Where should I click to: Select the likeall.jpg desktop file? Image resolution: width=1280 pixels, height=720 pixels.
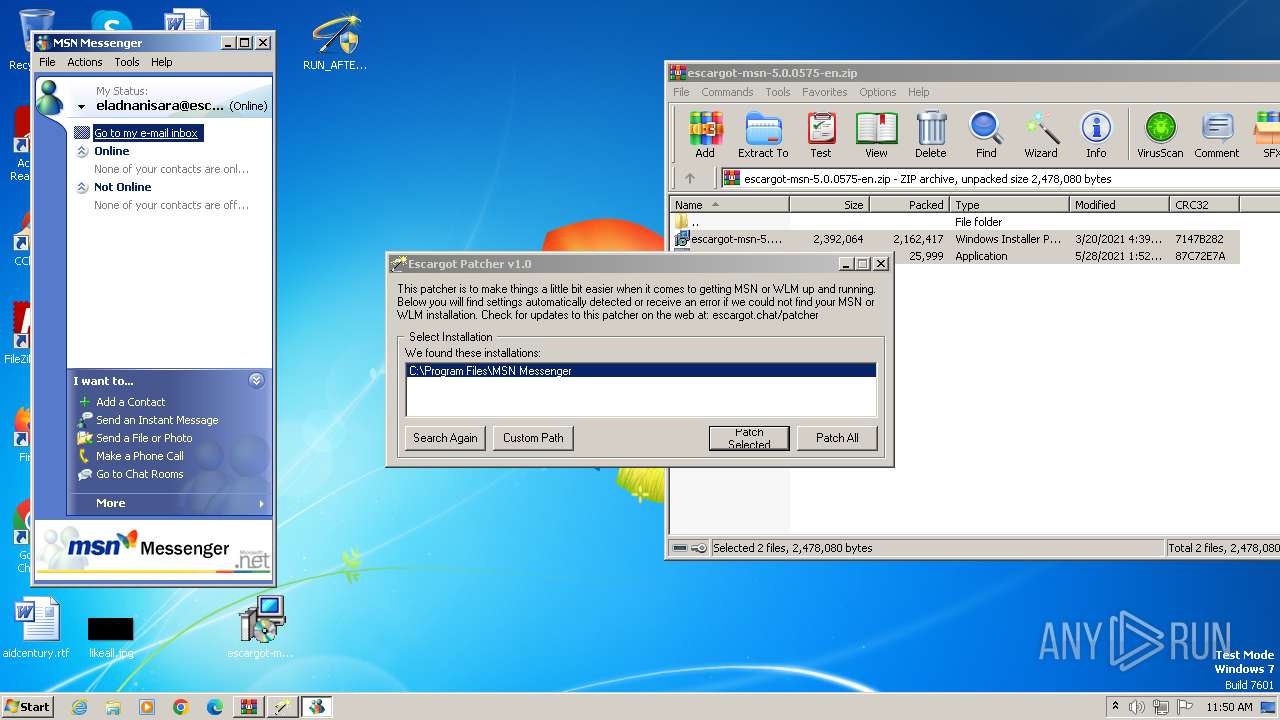[110, 636]
